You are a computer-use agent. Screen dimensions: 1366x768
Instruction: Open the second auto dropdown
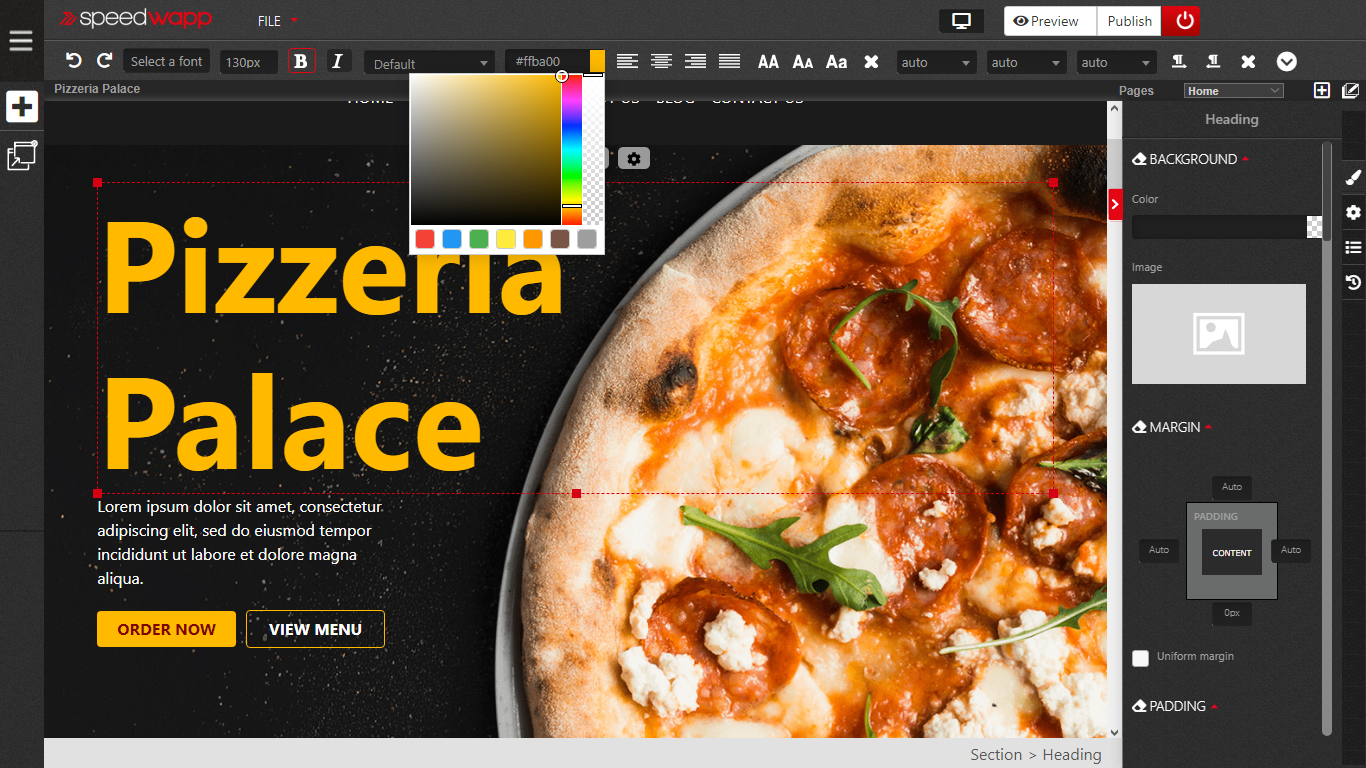[1026, 62]
